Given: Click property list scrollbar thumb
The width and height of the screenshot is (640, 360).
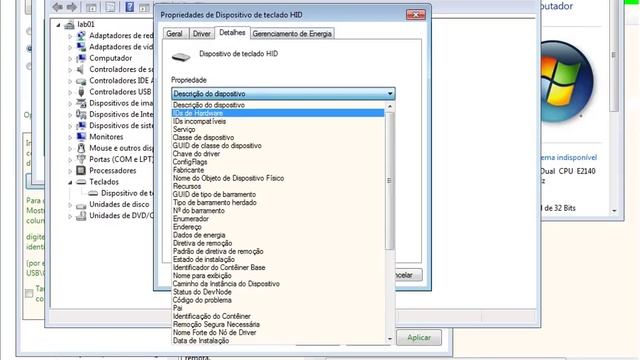Looking at the screenshot, I should (x=389, y=180).
